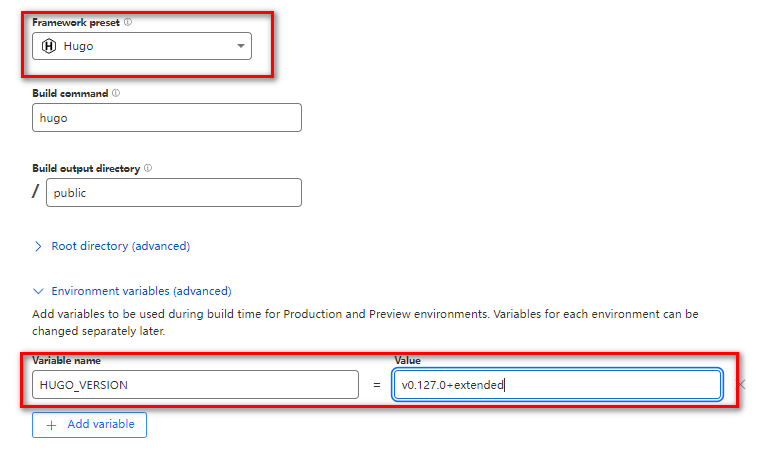Select the Hugo text in the preset combo box
This screenshot has height=458, width=769.
78,46
